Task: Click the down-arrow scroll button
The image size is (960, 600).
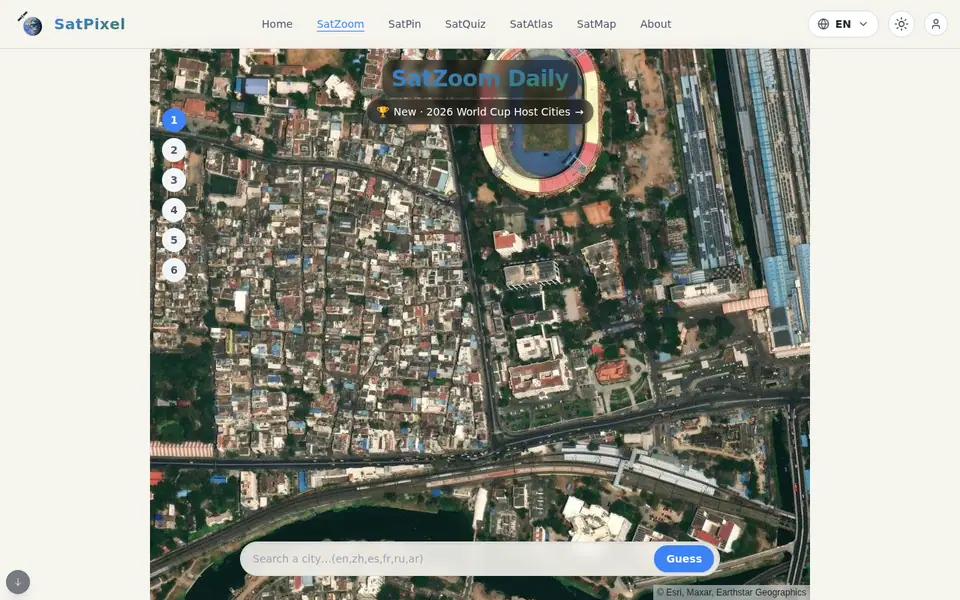Action: click(x=18, y=582)
